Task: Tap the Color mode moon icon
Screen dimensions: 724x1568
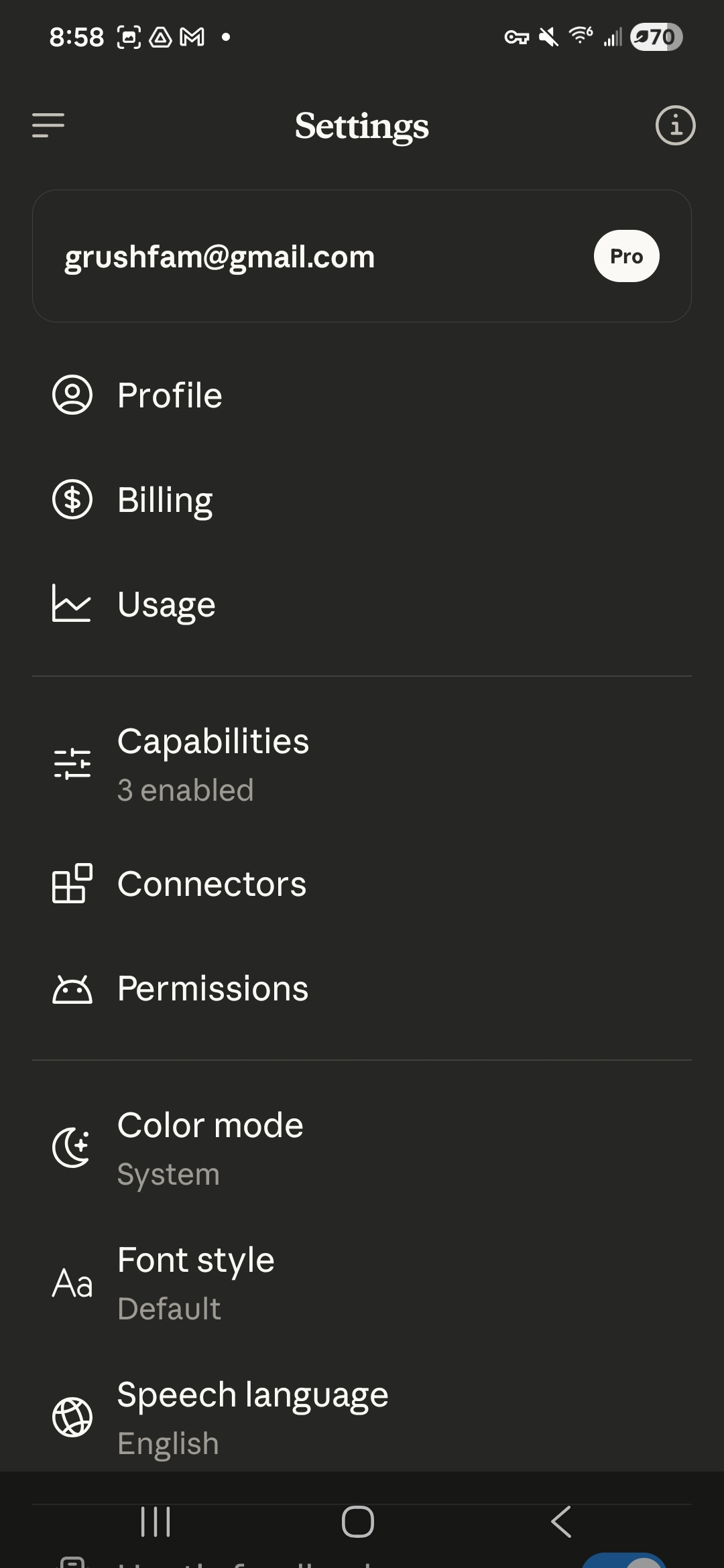Action: click(x=72, y=1148)
